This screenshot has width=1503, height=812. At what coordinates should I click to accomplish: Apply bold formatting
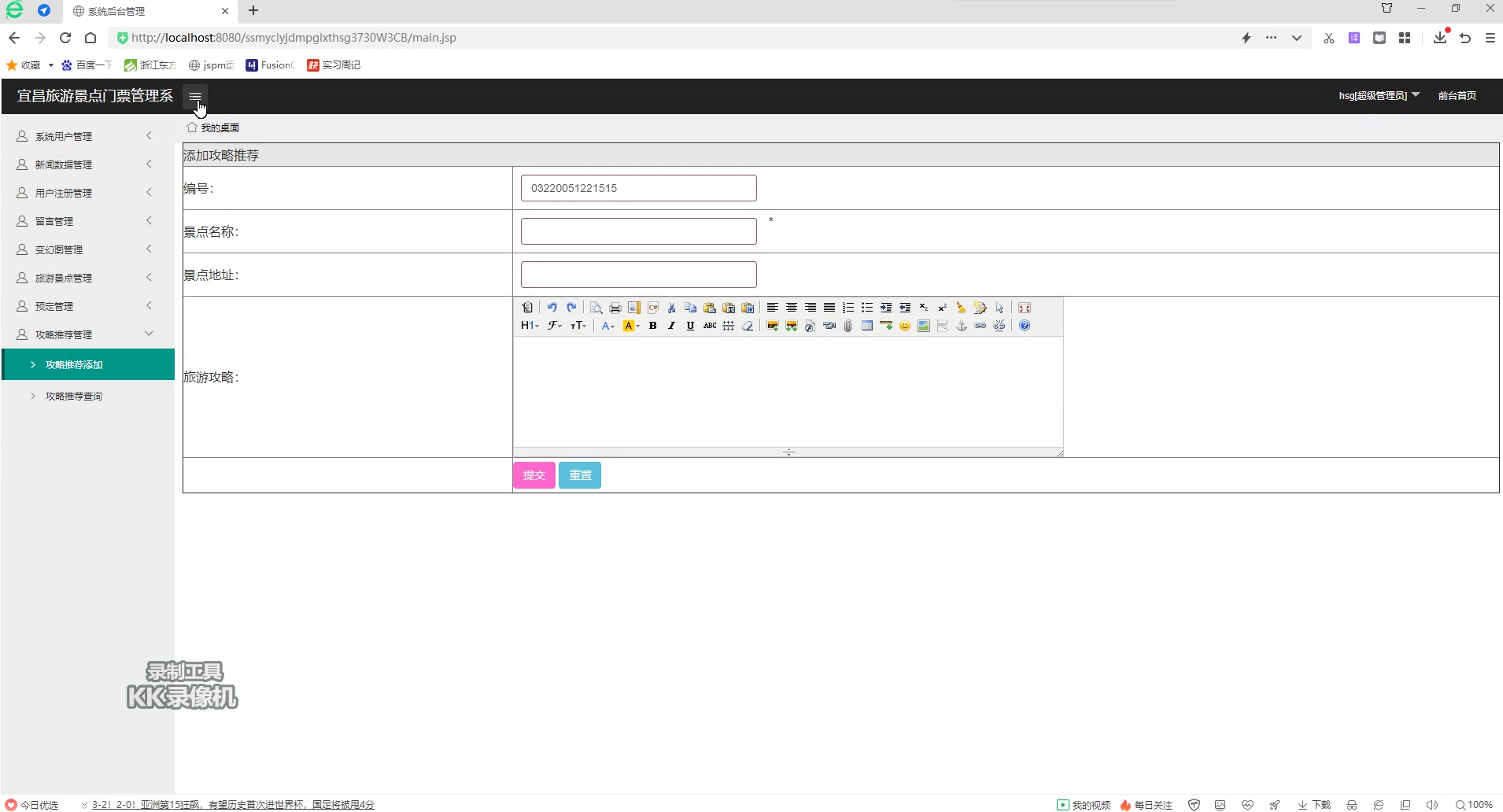pyautogui.click(x=653, y=326)
